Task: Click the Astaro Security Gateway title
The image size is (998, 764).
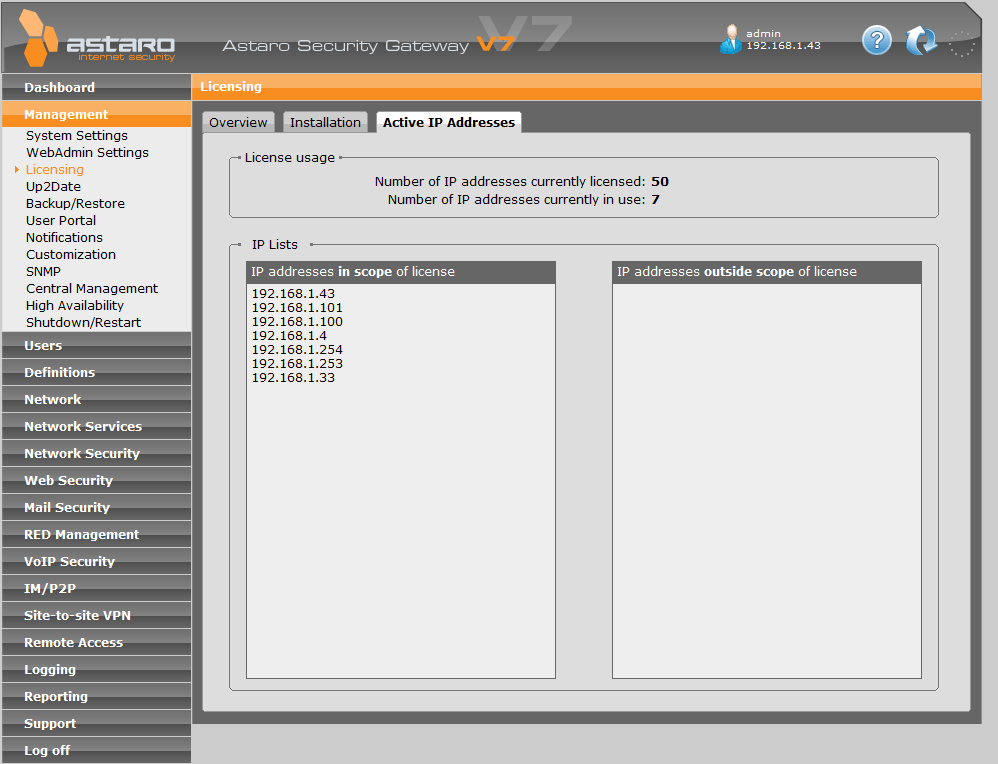Action: pyautogui.click(x=346, y=46)
